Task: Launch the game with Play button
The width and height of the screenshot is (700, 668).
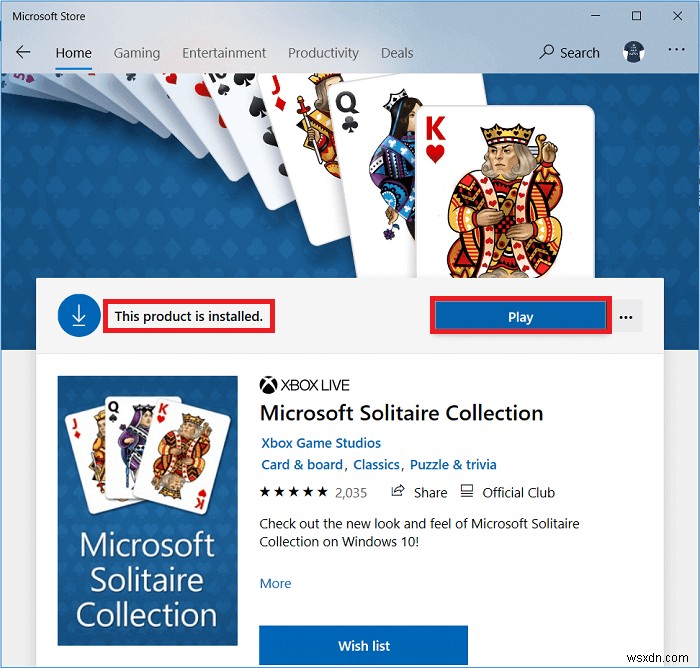Action: point(521,317)
